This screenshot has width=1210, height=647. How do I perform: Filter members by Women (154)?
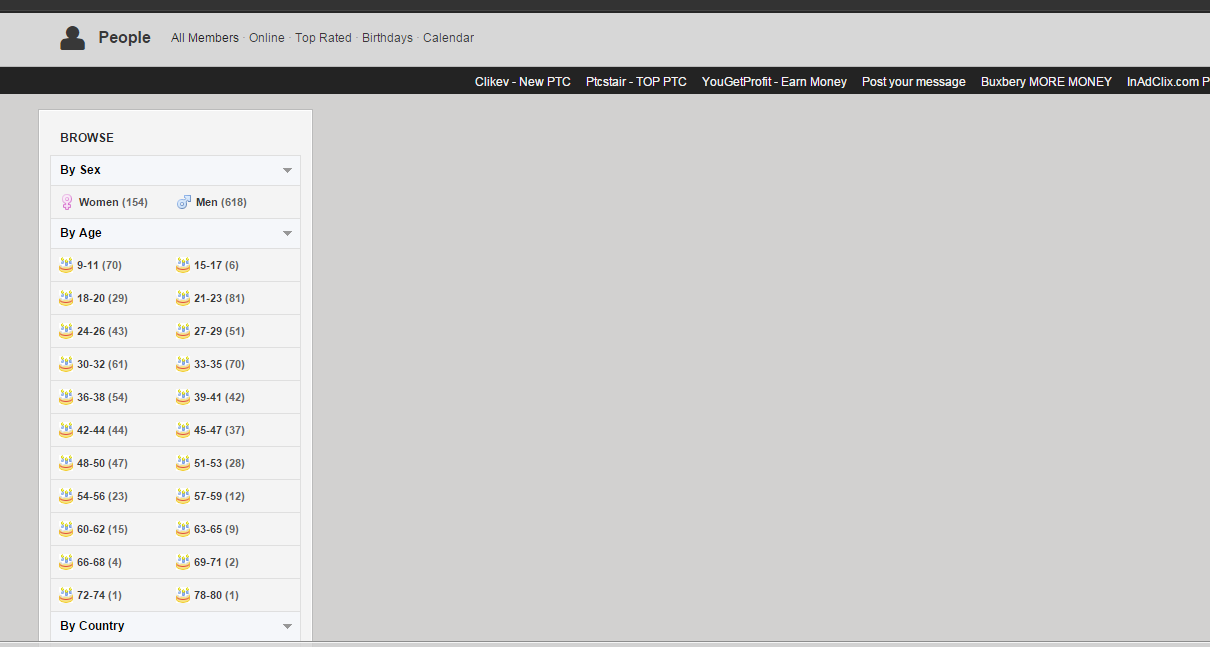pos(112,202)
